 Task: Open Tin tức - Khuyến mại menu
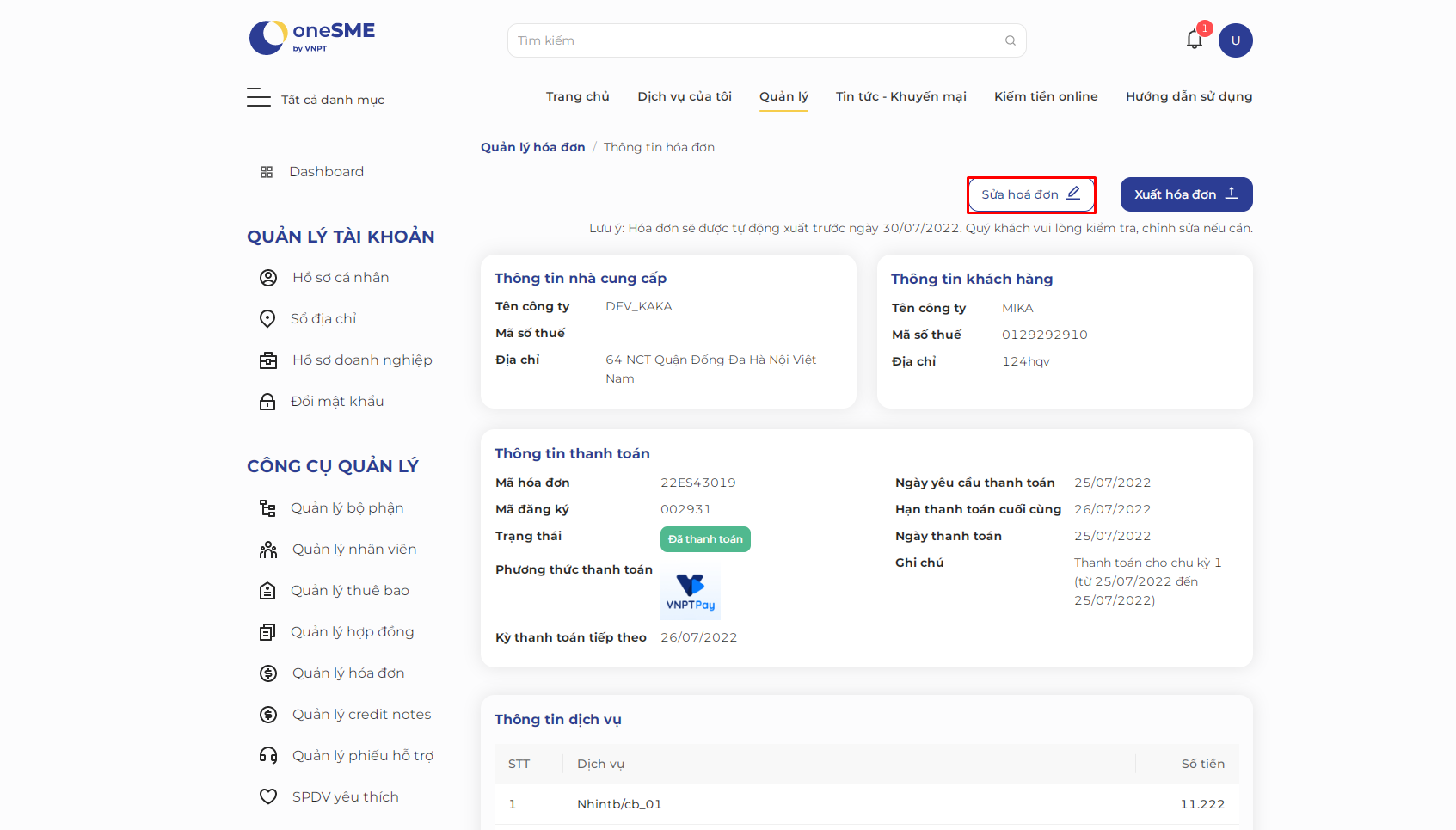point(901,96)
